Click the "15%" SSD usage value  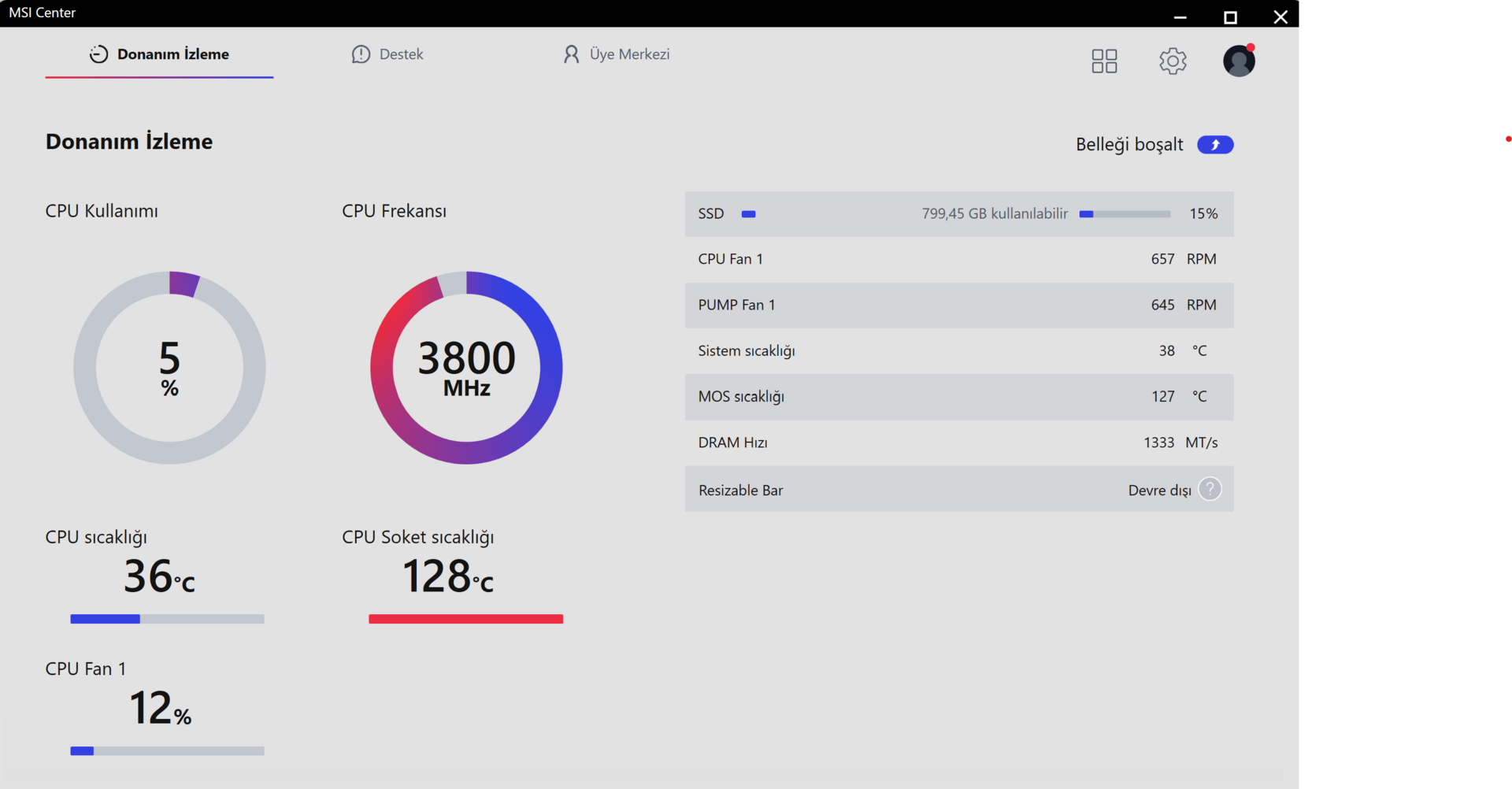point(1203,214)
